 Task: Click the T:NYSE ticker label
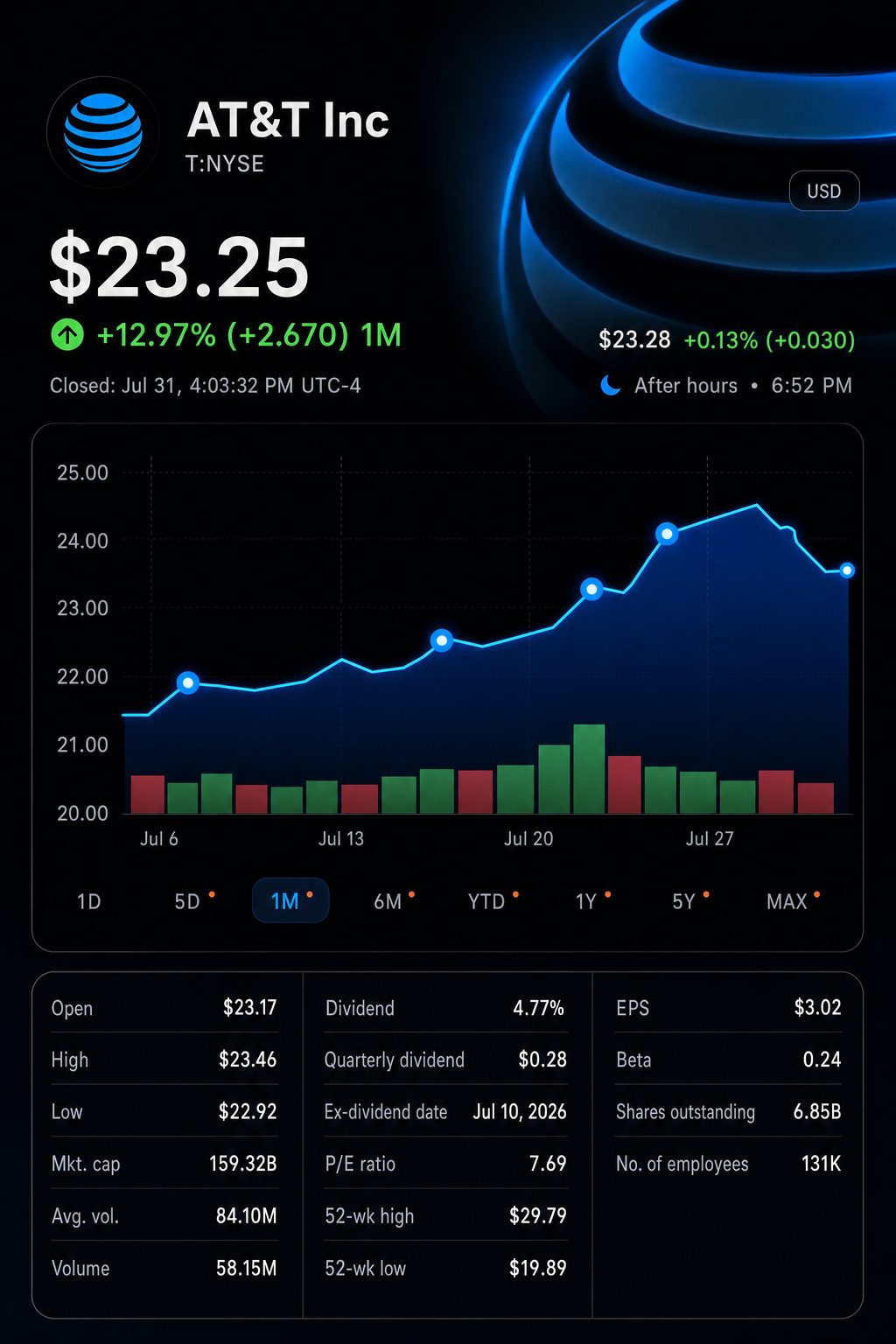225,164
